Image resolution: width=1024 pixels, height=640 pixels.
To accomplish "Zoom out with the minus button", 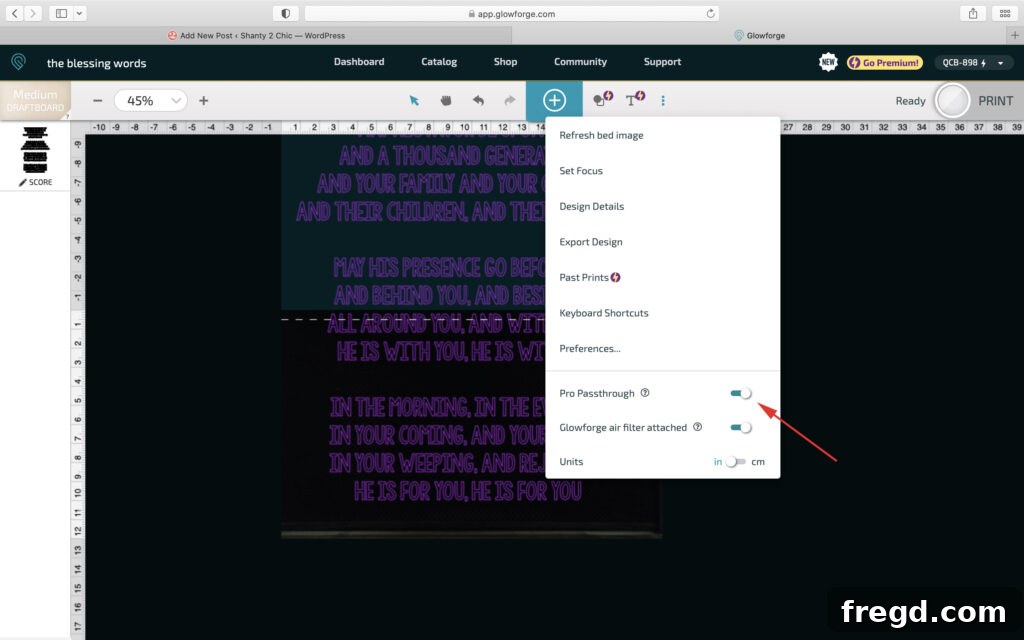I will tap(97, 101).
